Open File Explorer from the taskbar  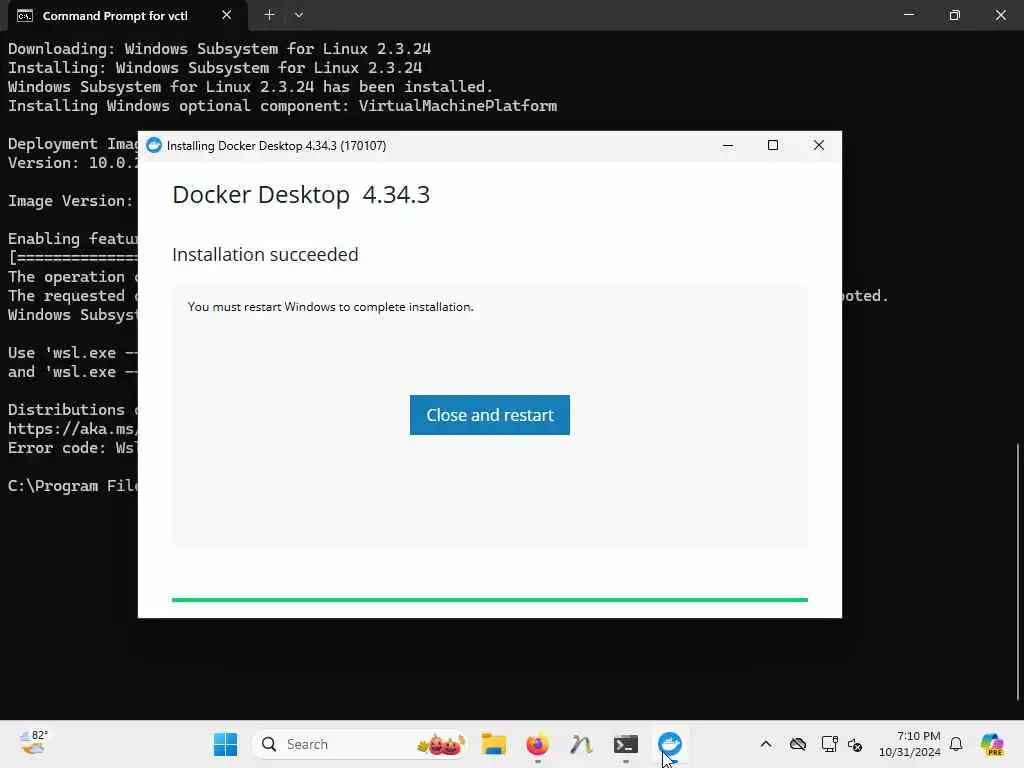point(494,744)
